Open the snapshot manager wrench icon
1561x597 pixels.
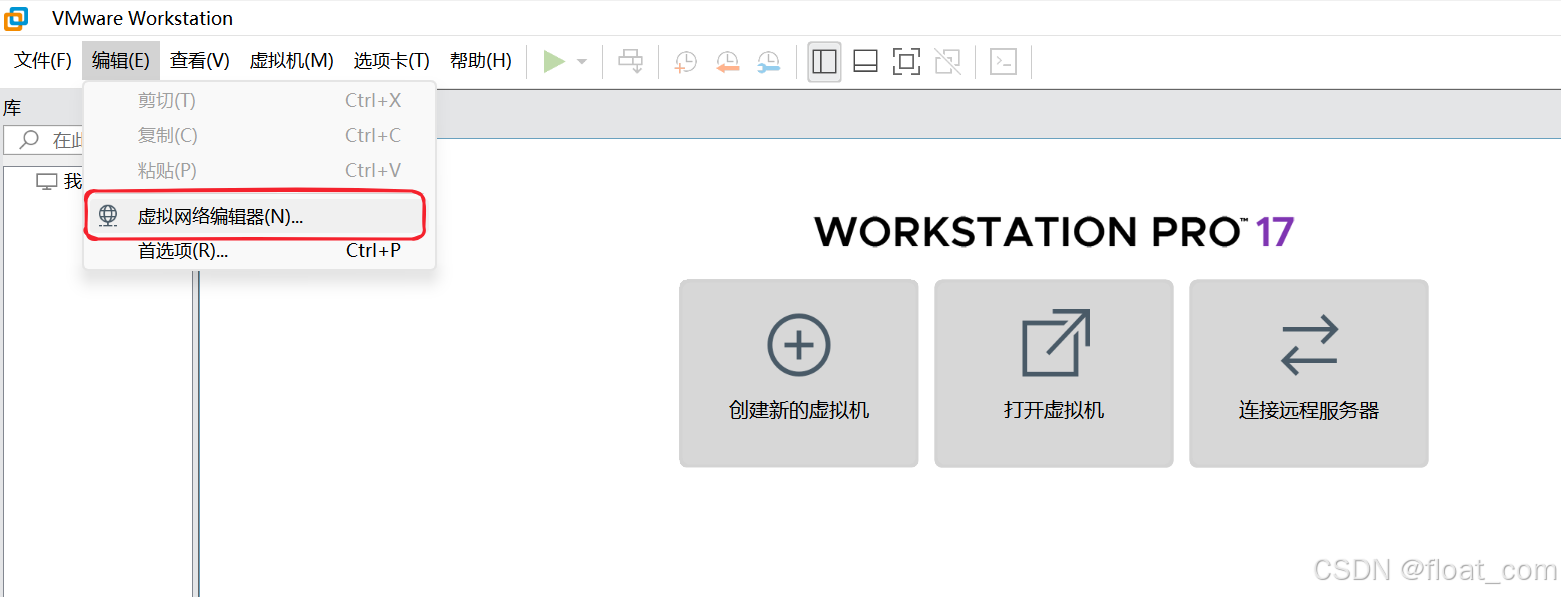coord(768,62)
